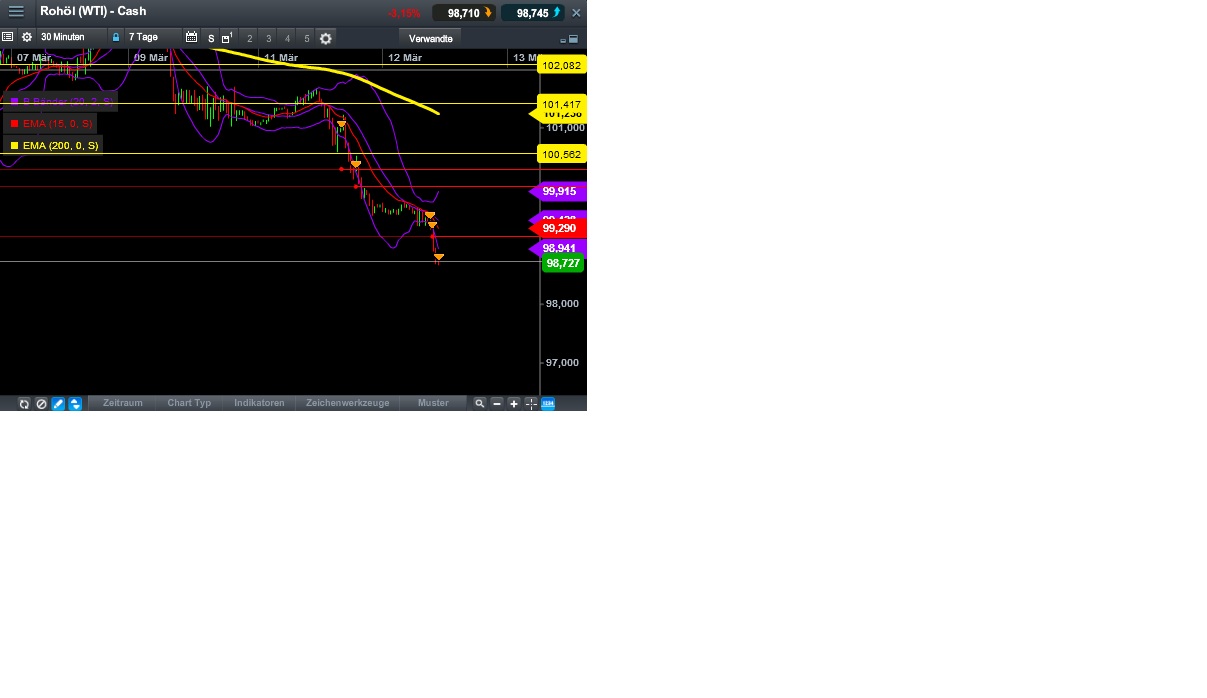Click the chart layout list icon top-left
Viewport: 1207px width, 698px height.
(x=8, y=37)
